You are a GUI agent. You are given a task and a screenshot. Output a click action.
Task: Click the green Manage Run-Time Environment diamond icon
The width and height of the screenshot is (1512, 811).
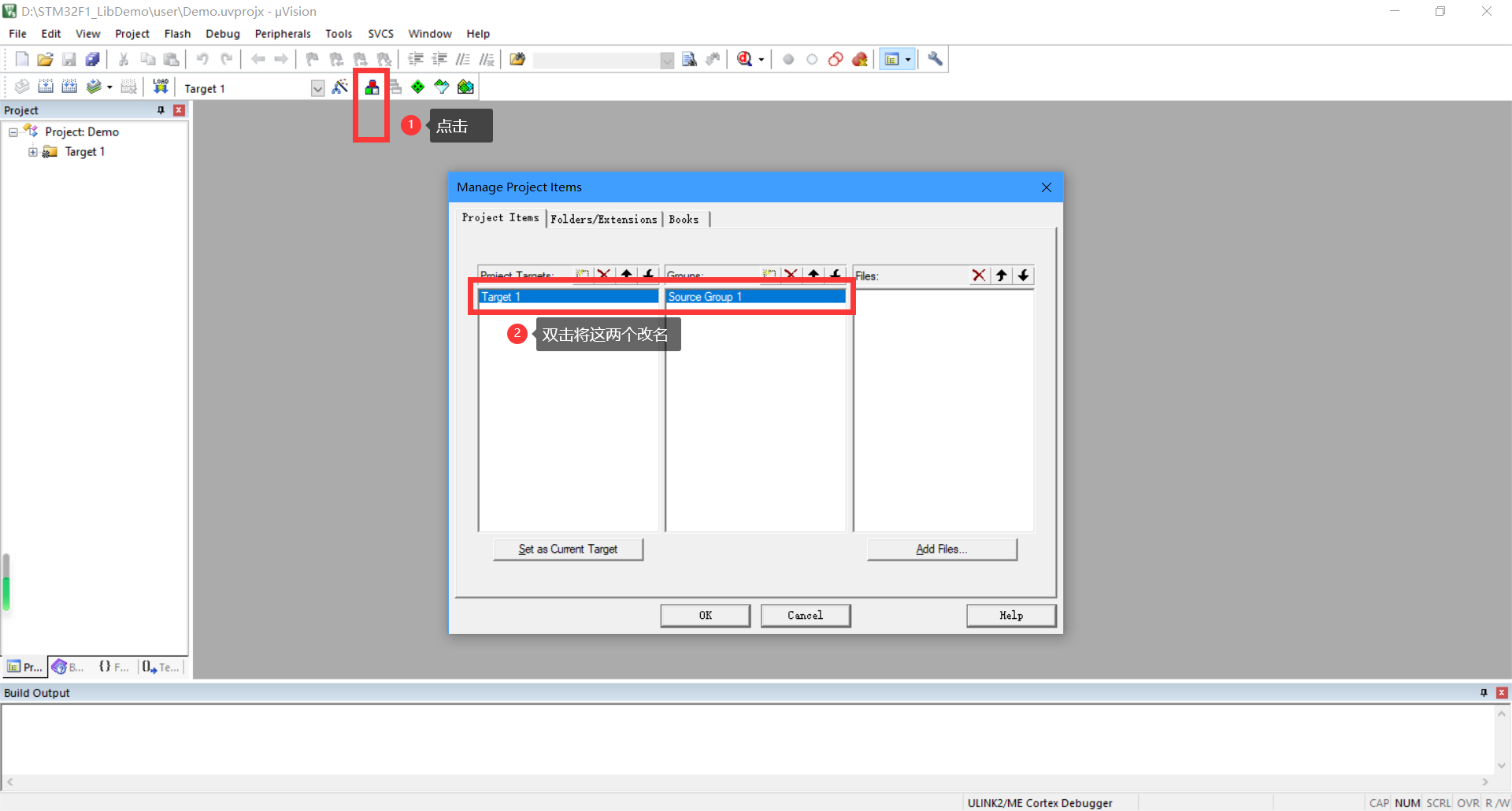[417, 87]
